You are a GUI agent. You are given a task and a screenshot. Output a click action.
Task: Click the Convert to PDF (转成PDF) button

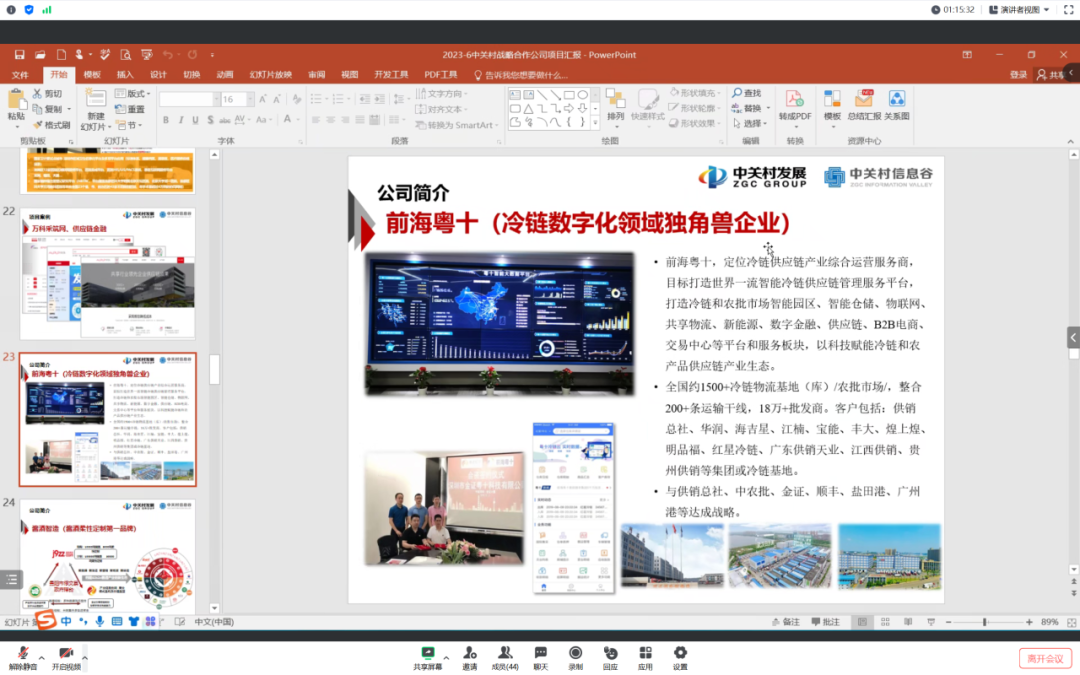(x=795, y=105)
